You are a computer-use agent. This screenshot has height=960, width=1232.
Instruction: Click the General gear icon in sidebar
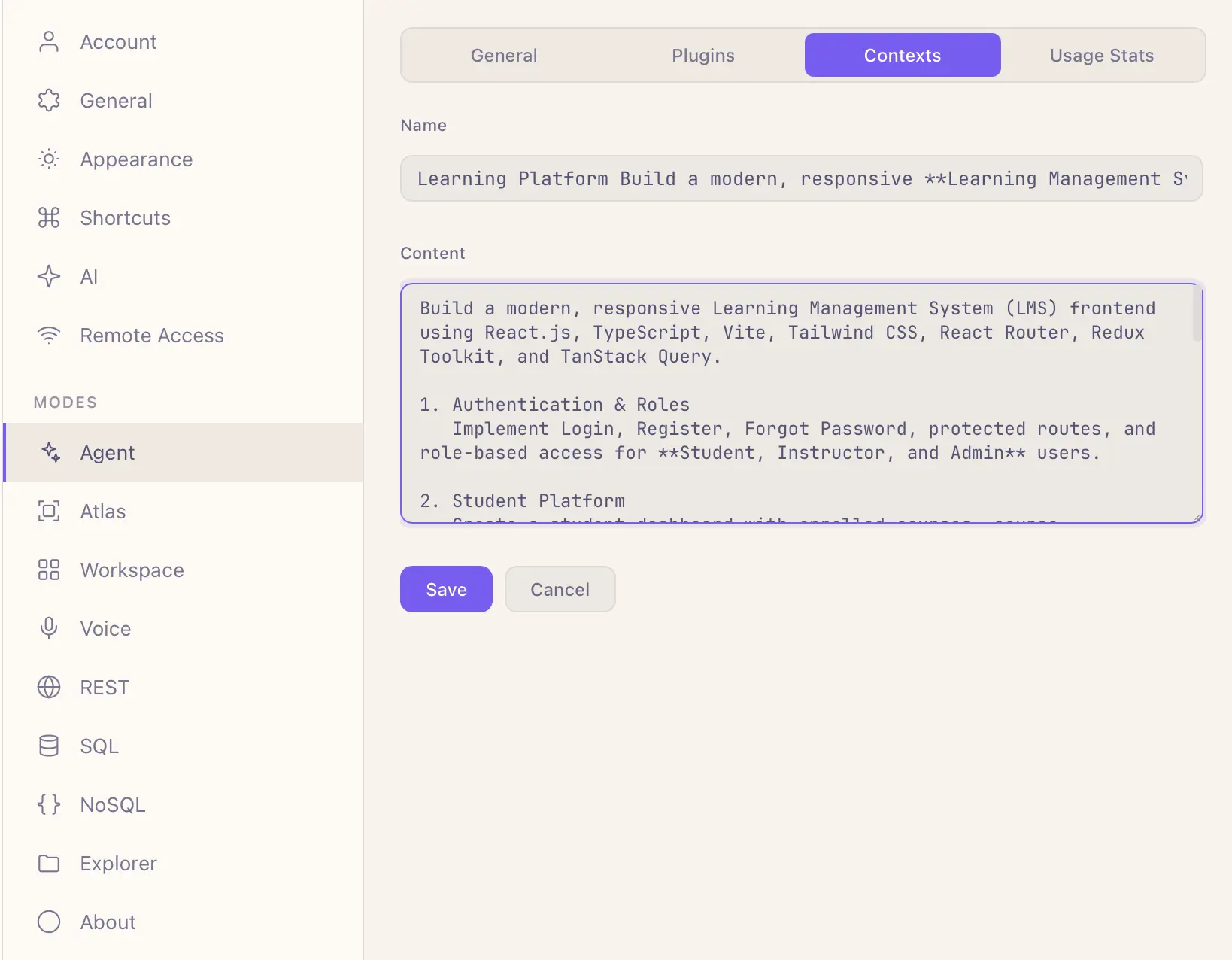[x=49, y=101]
